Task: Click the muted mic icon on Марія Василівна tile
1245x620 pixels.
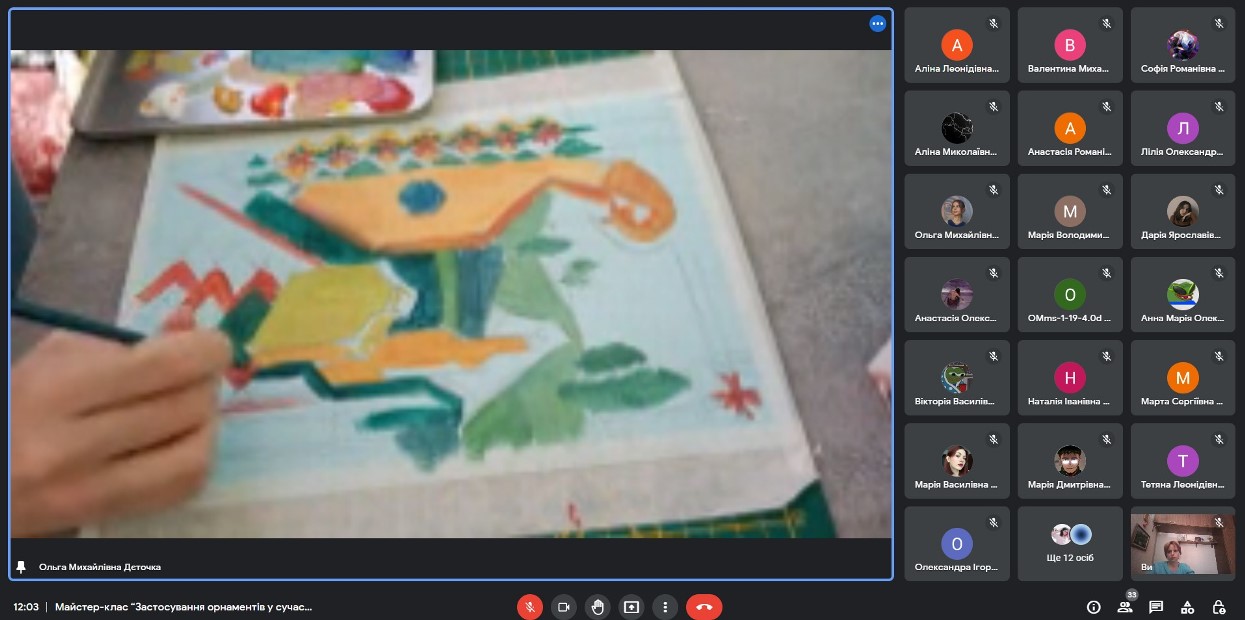Action: tap(994, 437)
